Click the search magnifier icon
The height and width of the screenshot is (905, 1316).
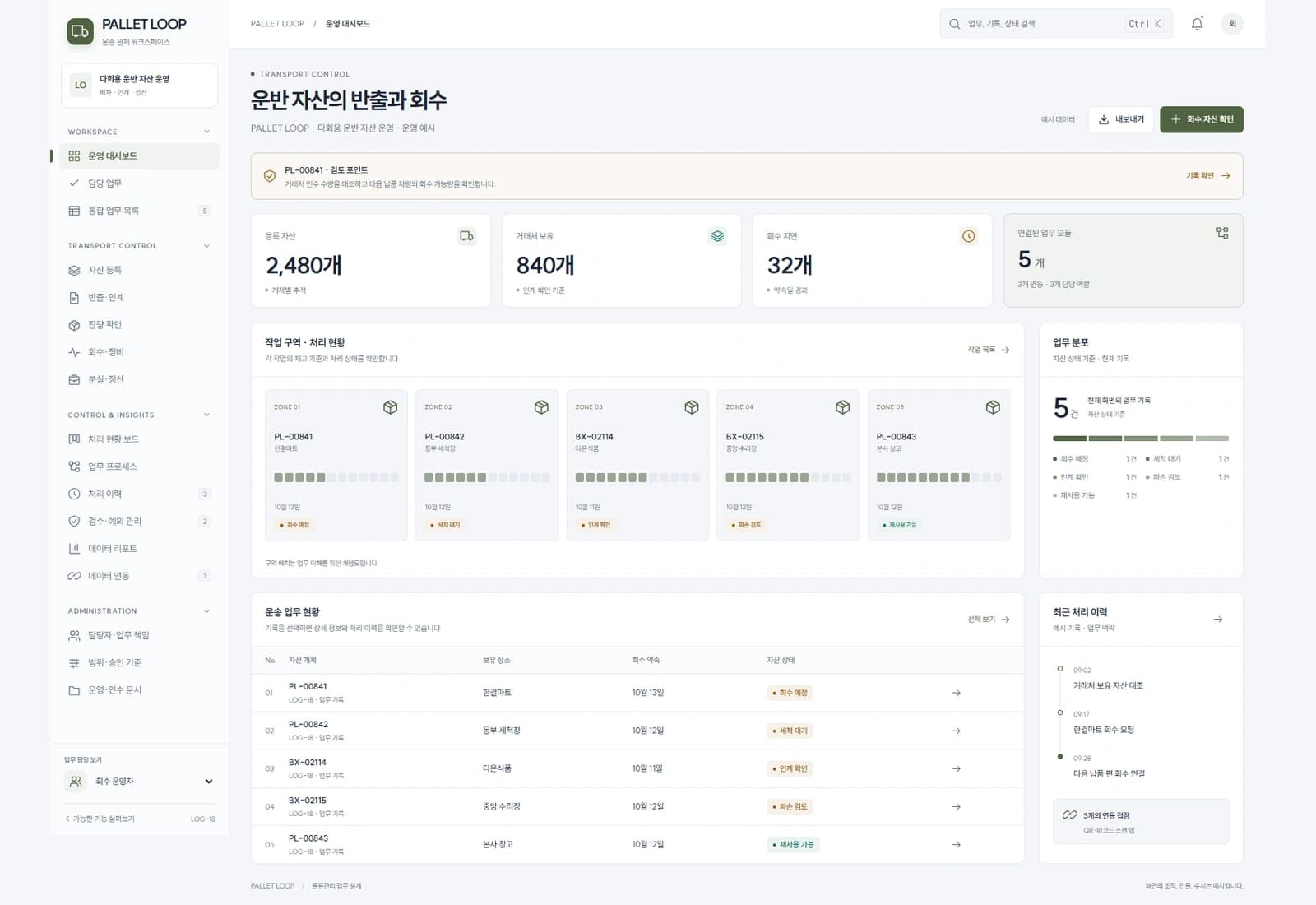(x=954, y=24)
